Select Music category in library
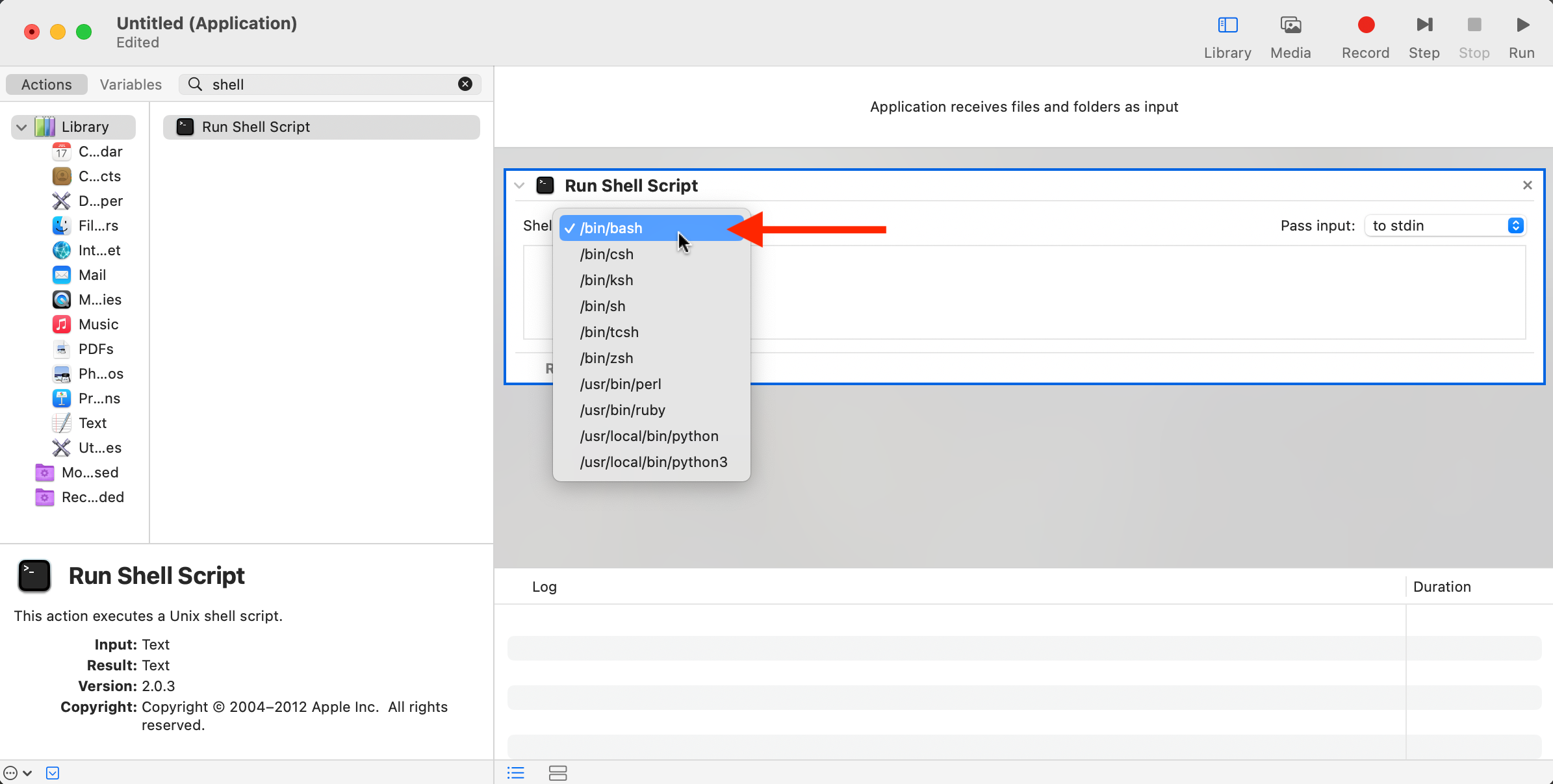Viewport: 1553px width, 784px height. (x=98, y=324)
